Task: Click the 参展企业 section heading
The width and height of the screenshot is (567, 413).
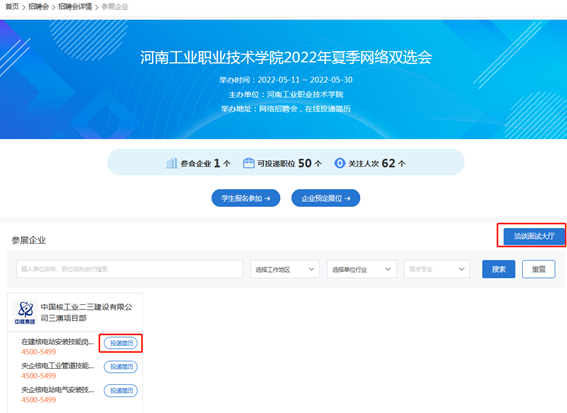Action: 29,240
